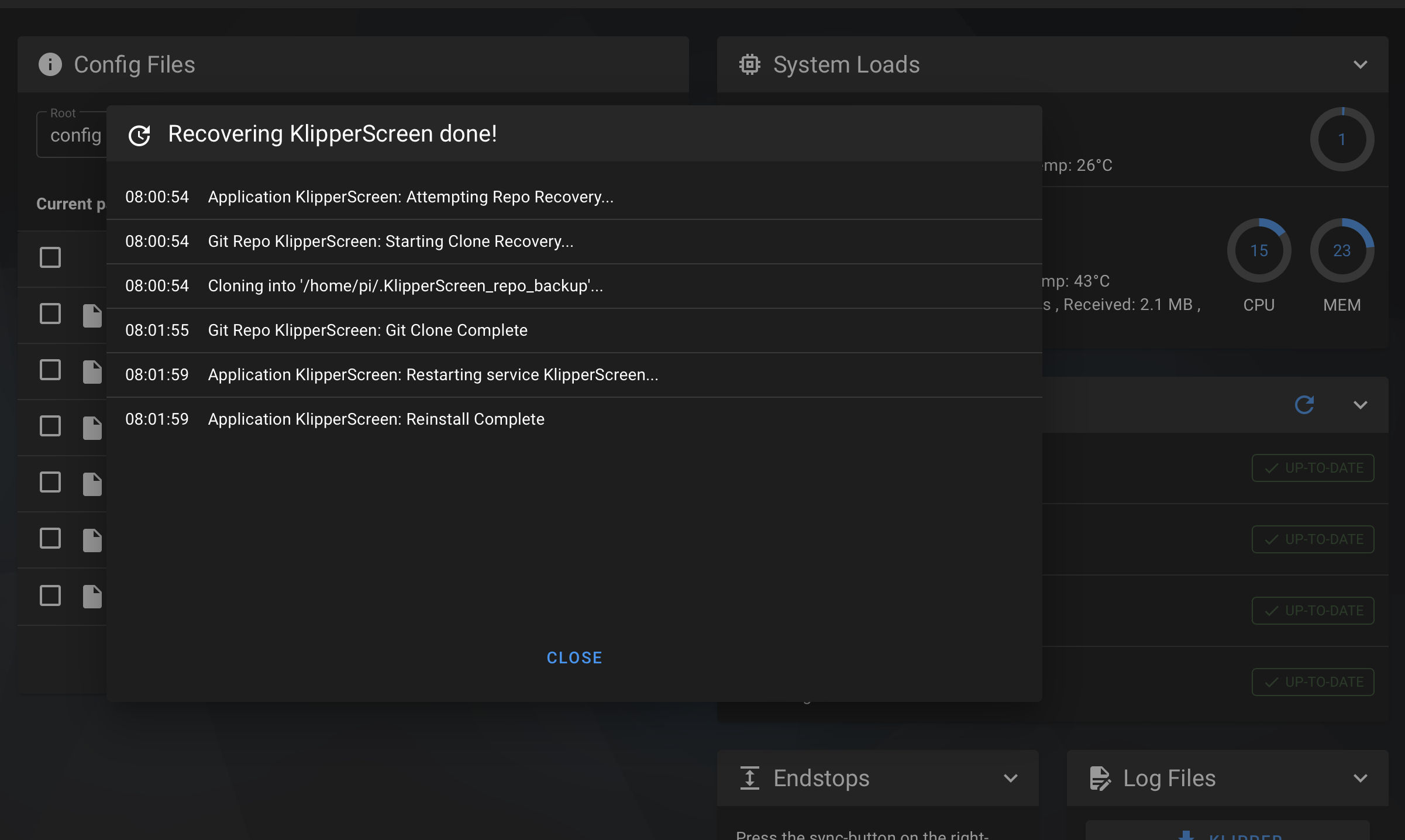Screen dimensions: 1405x840
Task: Click the file icon in third config row
Action: [x=92, y=371]
